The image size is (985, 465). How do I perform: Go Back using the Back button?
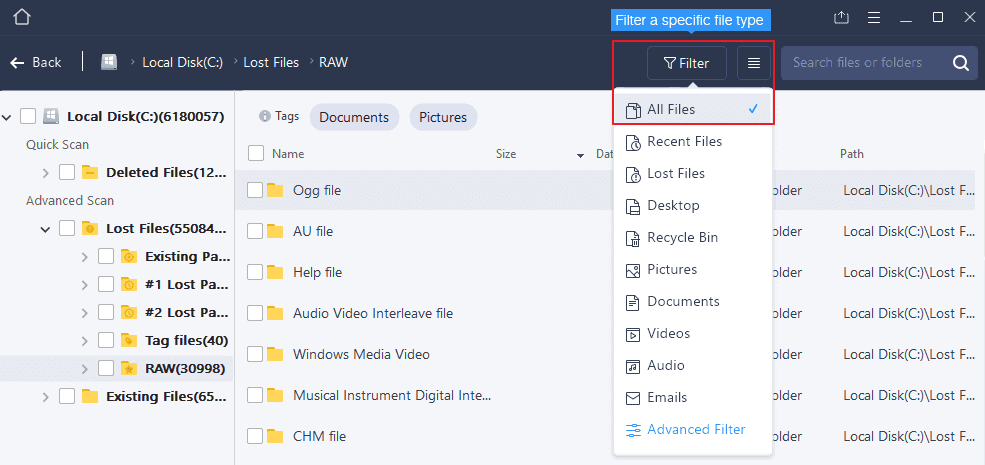click(x=36, y=62)
